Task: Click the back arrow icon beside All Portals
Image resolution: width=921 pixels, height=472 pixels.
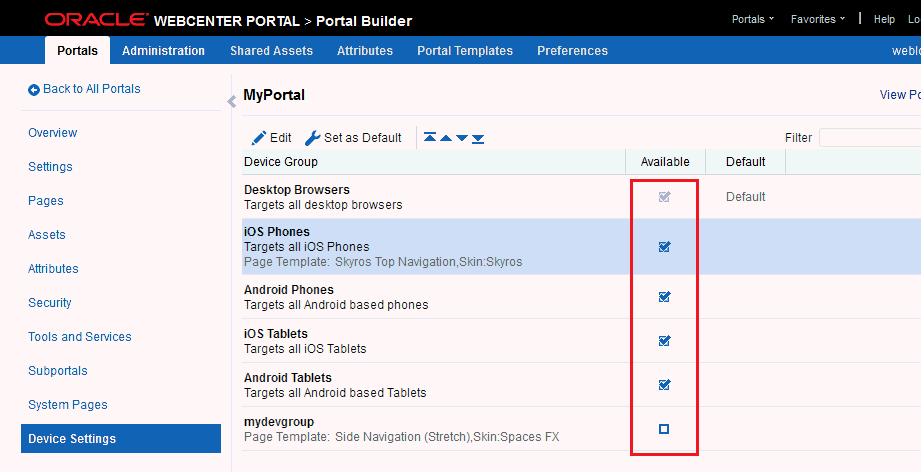Action: [x=33, y=90]
